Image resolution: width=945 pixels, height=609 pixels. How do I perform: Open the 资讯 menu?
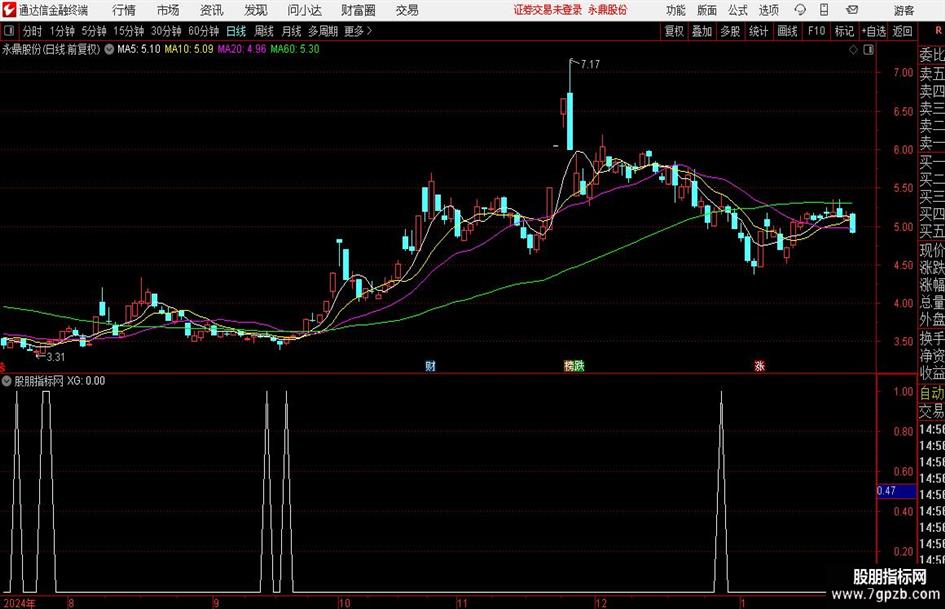click(x=212, y=10)
